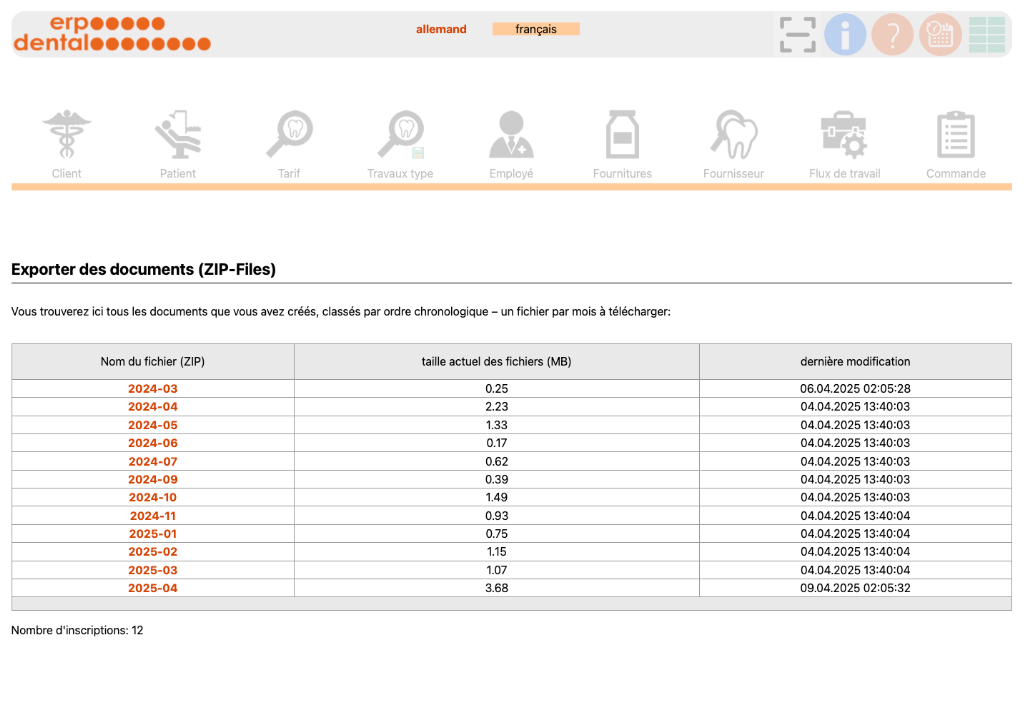This screenshot has height=718, width=1024.
Task: Open the Employé person icon
Action: coord(511,135)
